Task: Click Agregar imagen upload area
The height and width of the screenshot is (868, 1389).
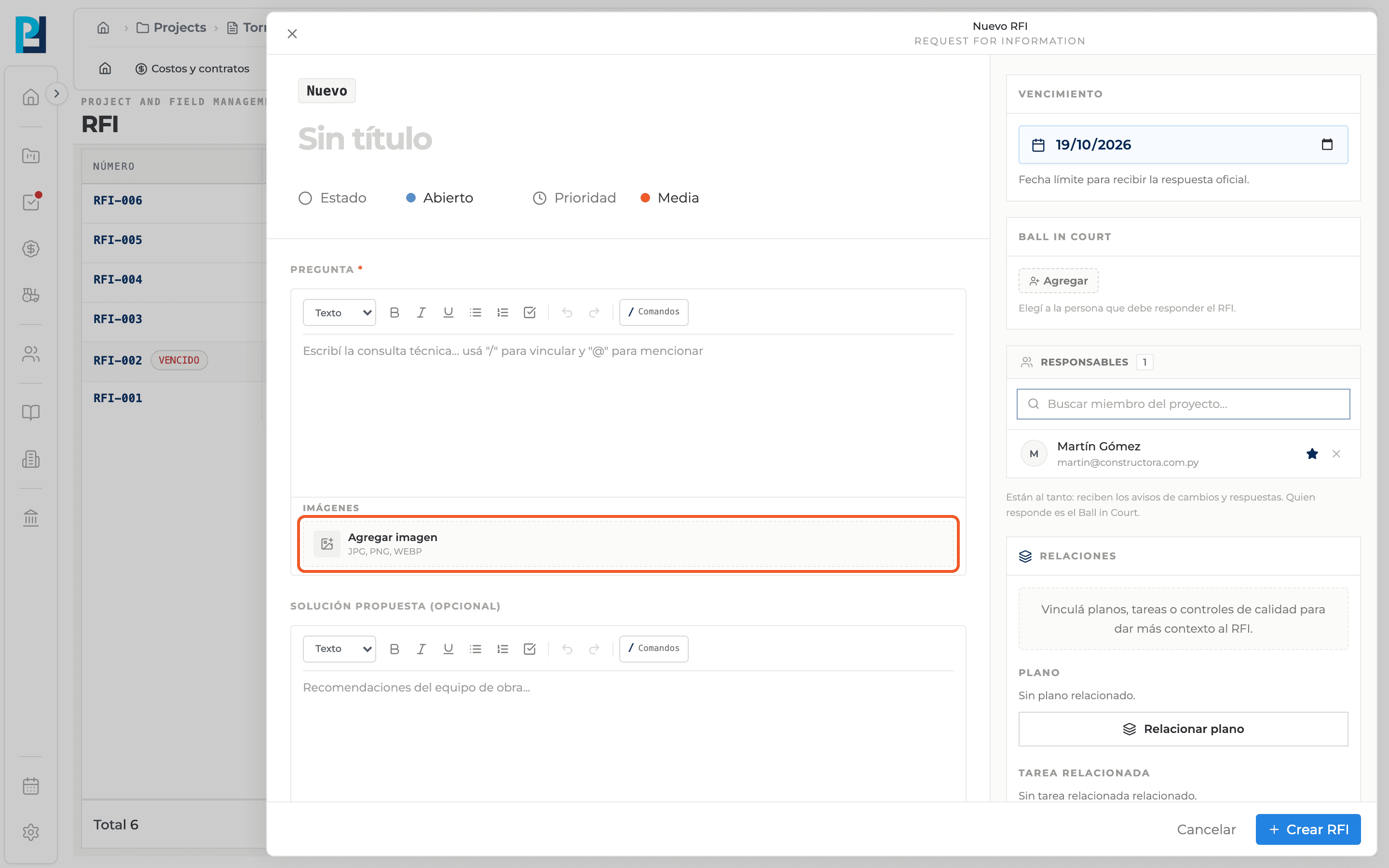Action: point(628,543)
